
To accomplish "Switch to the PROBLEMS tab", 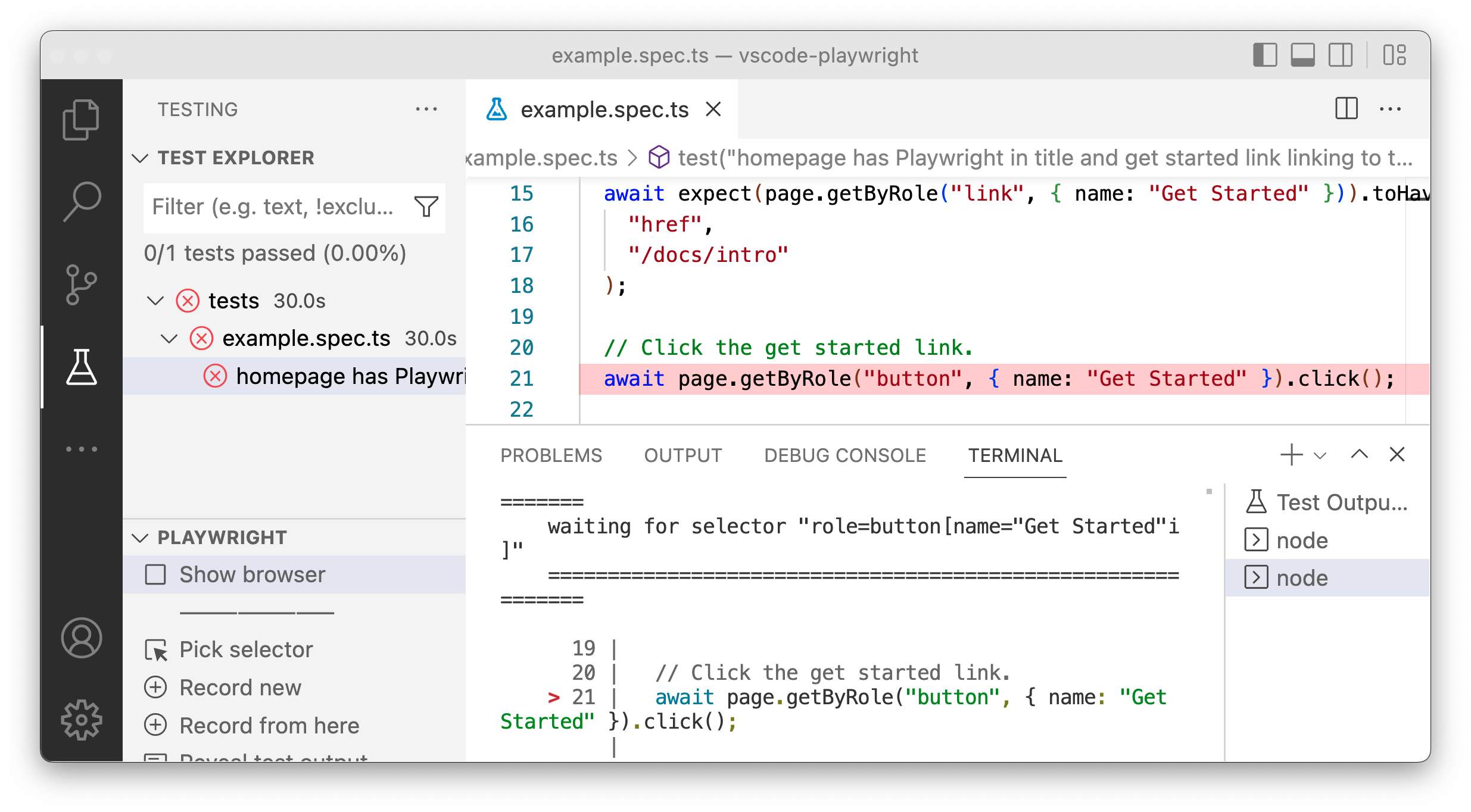I will click(551, 455).
